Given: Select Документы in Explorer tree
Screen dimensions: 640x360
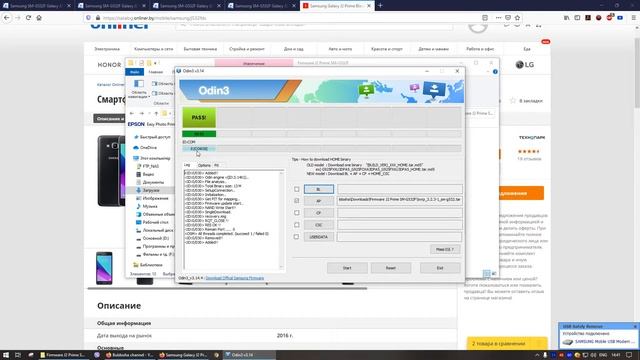Looking at the screenshot, I should 153,182.
